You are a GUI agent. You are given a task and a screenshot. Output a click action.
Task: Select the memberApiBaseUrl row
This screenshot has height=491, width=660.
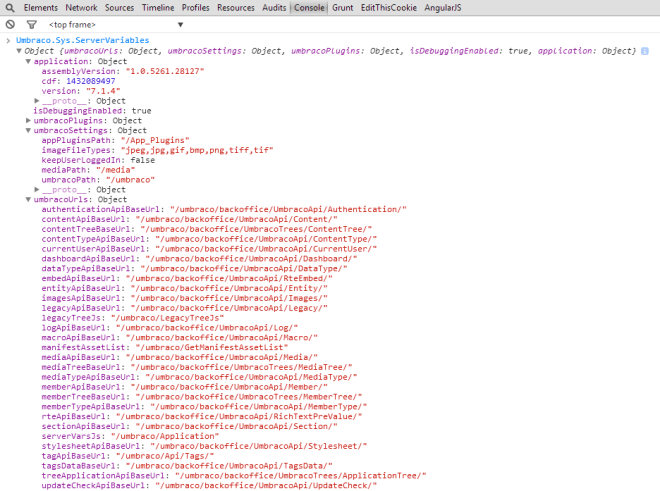click(x=184, y=387)
